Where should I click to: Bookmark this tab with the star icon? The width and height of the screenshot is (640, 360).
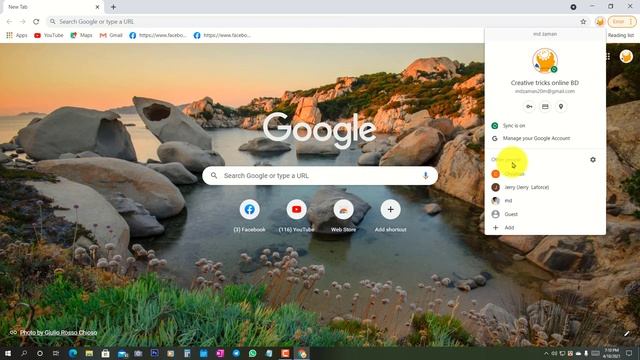[583, 22]
